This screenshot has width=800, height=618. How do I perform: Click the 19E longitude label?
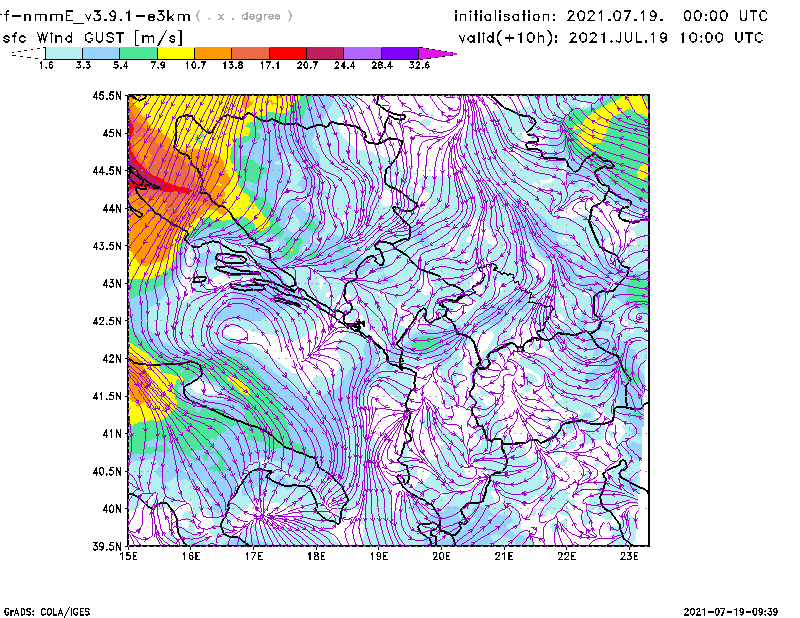379,556
